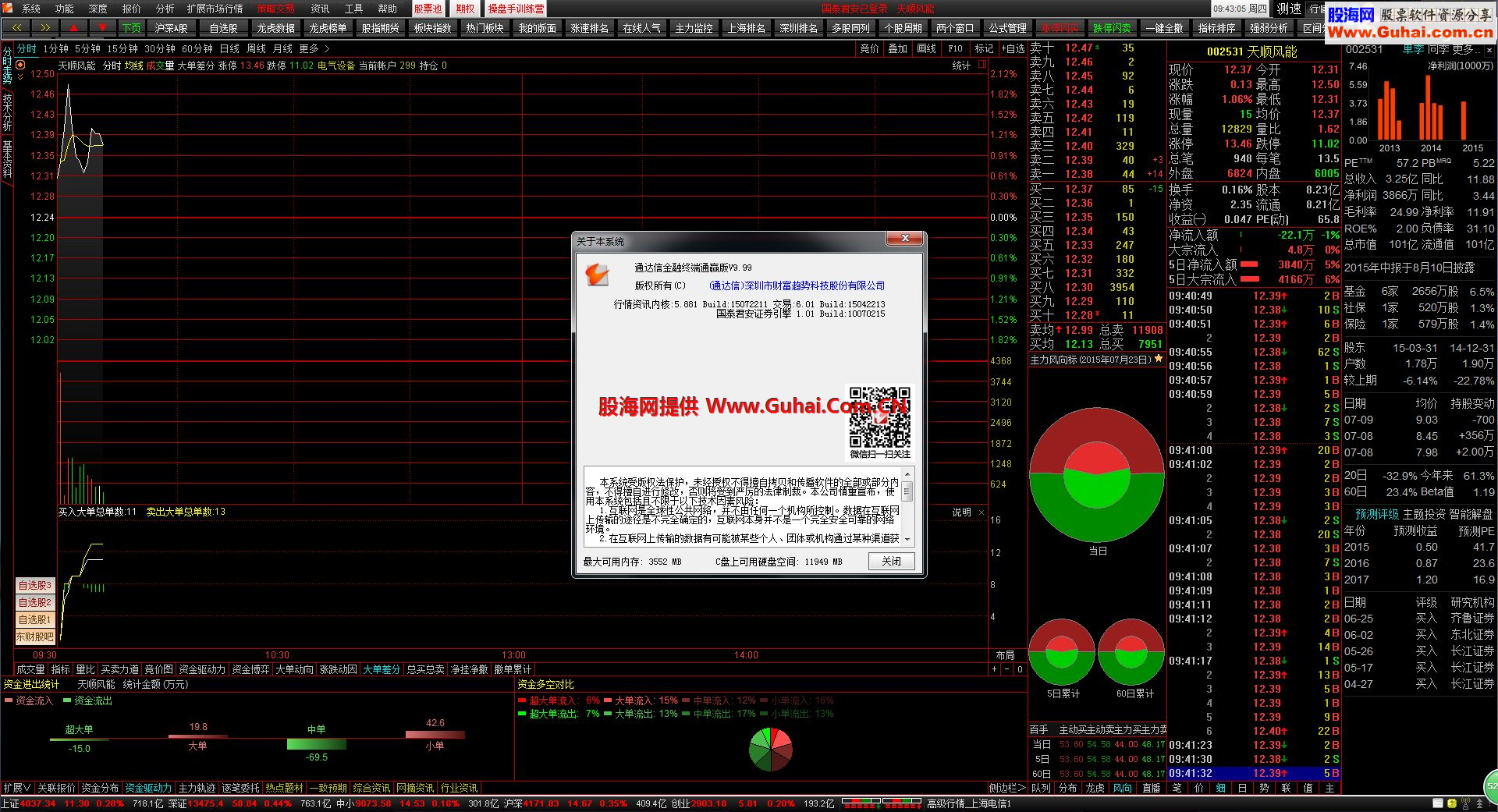The image size is (1498, 812).
Task: Click 测速 speed test button
Action: click(x=1289, y=9)
